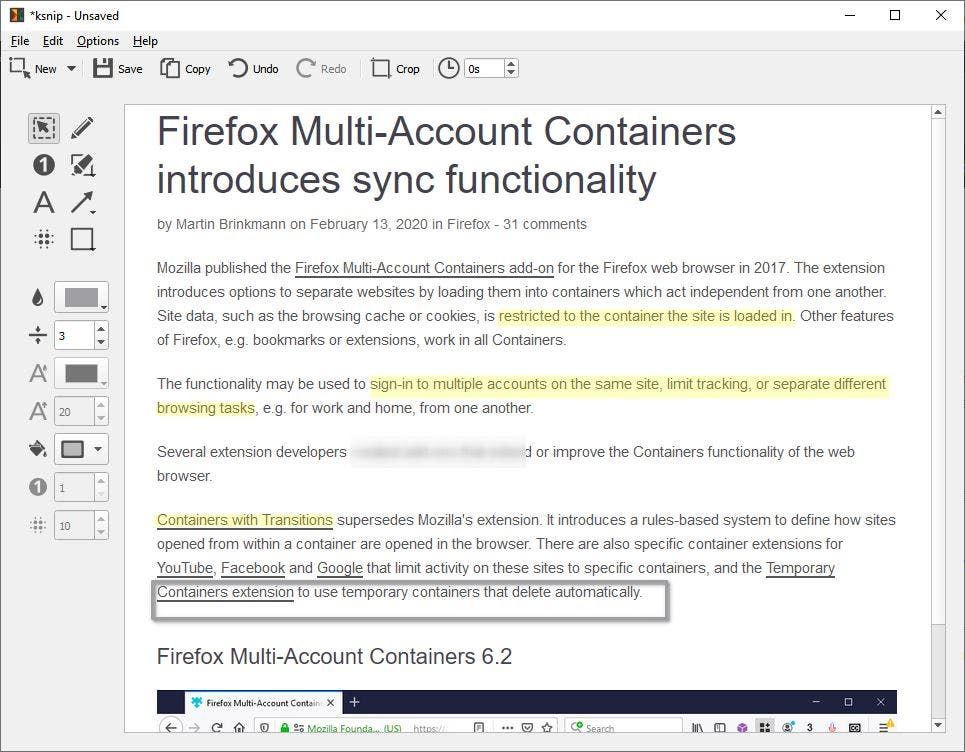
Task: Click the width field showing 3
Action: coord(74,335)
